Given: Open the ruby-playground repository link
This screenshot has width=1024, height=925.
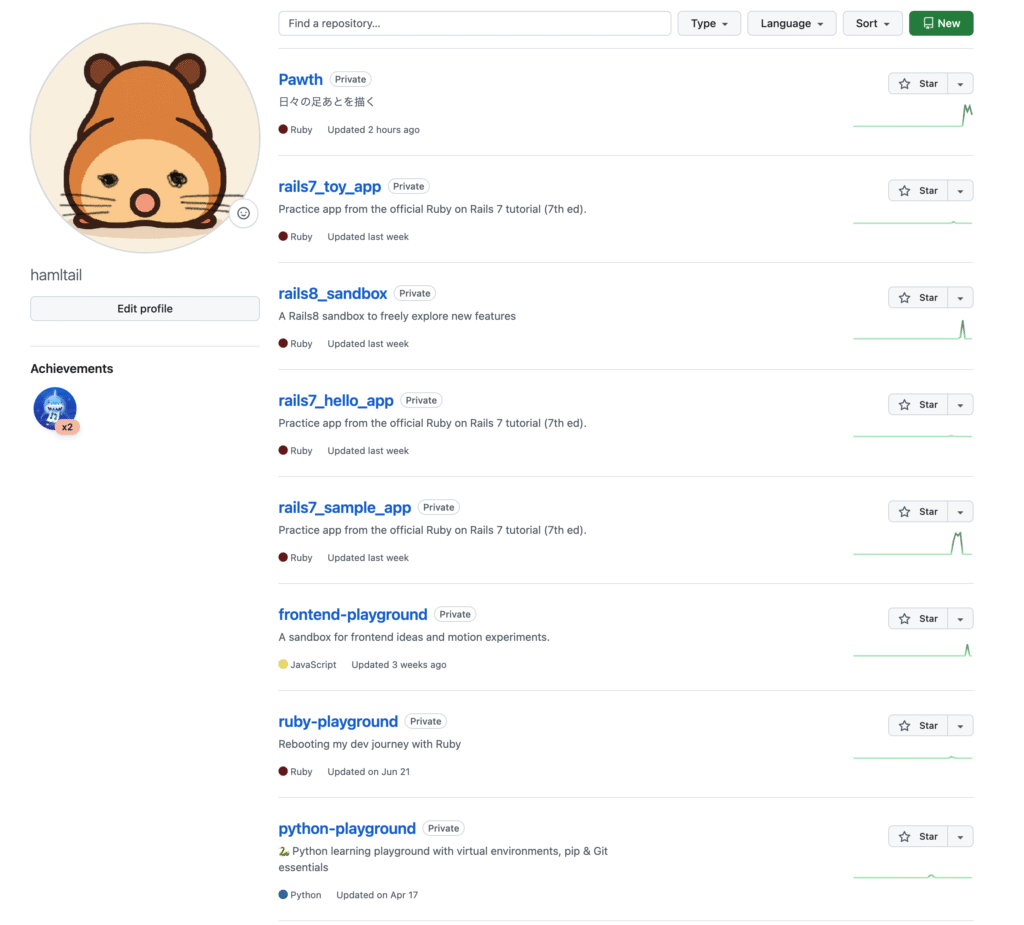Looking at the screenshot, I should coord(338,722).
